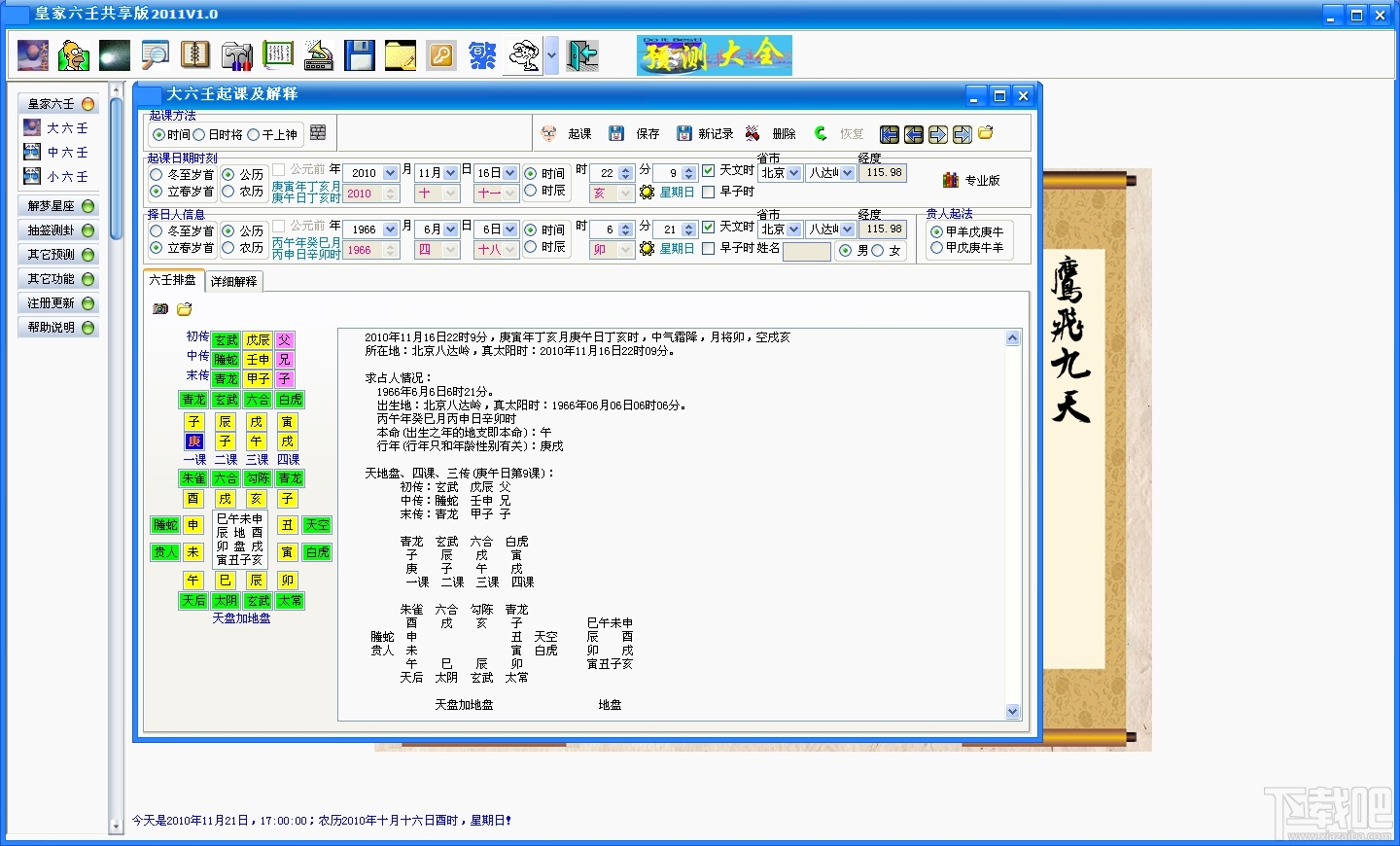Click the 新记录 button
The width and height of the screenshot is (1400, 846).
click(x=705, y=134)
